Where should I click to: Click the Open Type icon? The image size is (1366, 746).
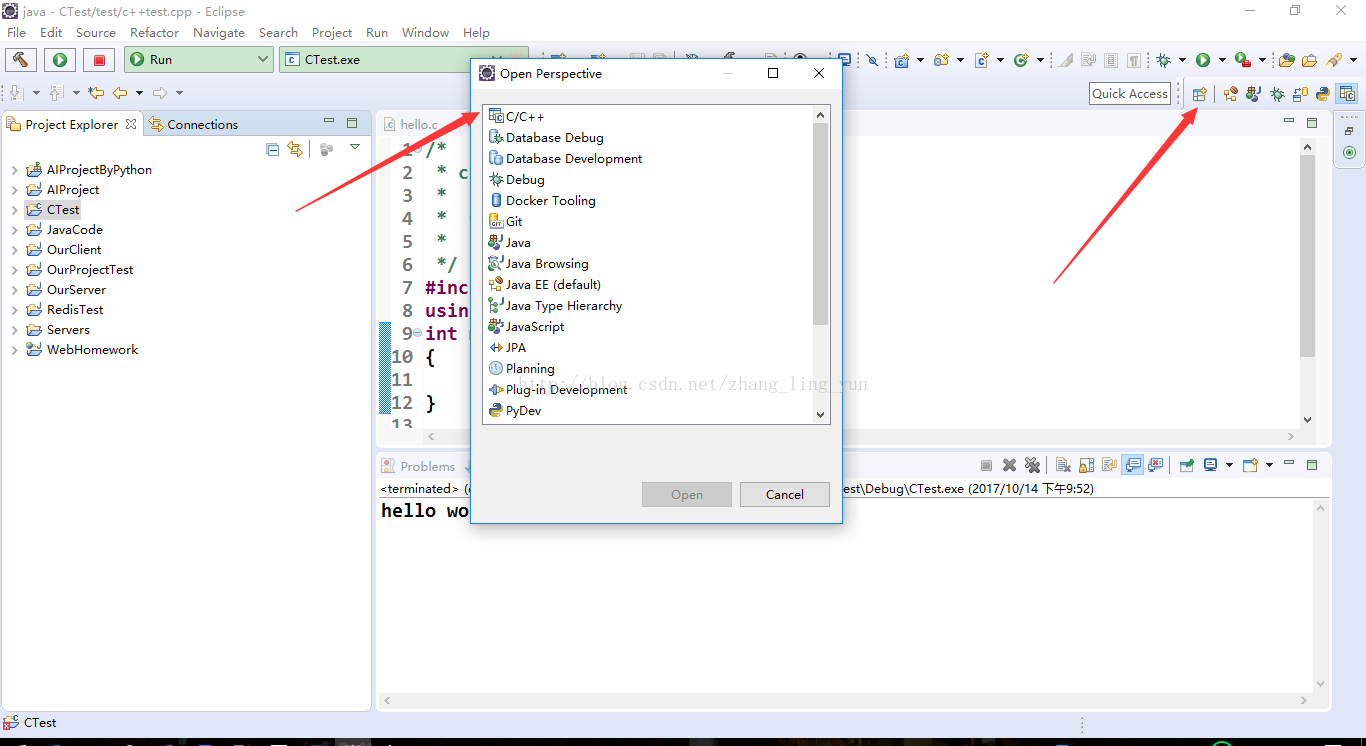(x=1287, y=60)
